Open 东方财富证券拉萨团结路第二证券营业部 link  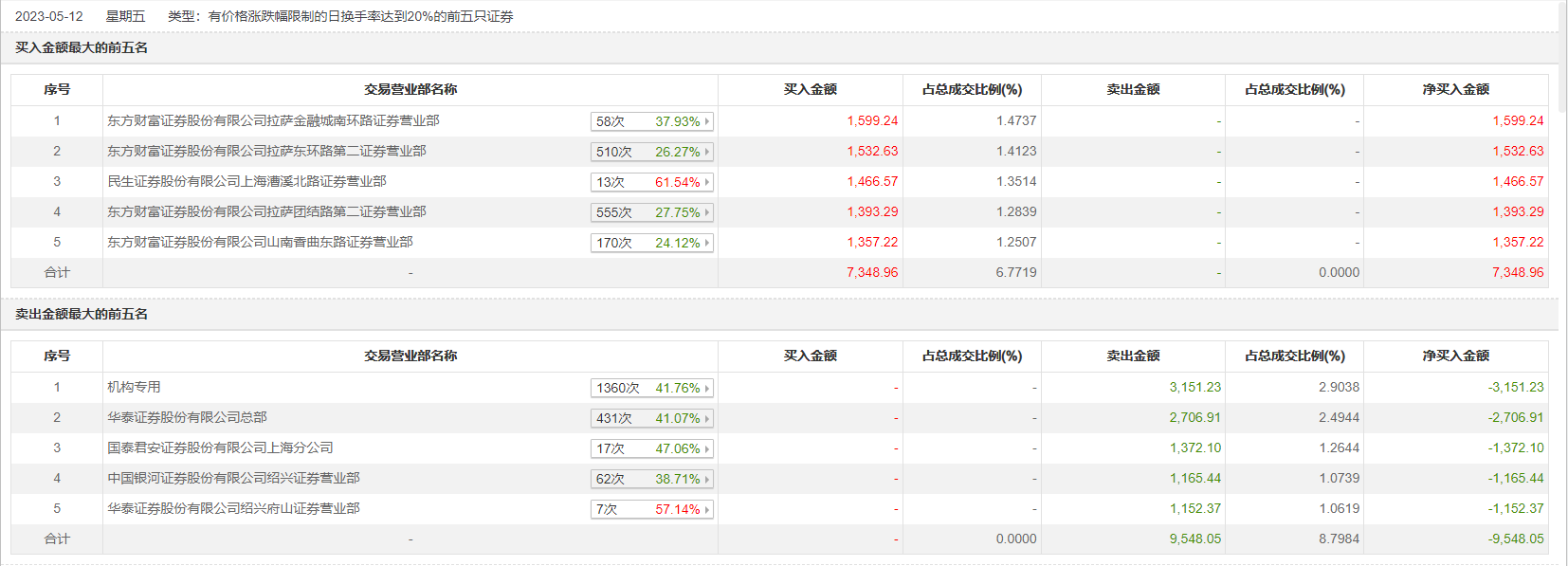point(266,212)
